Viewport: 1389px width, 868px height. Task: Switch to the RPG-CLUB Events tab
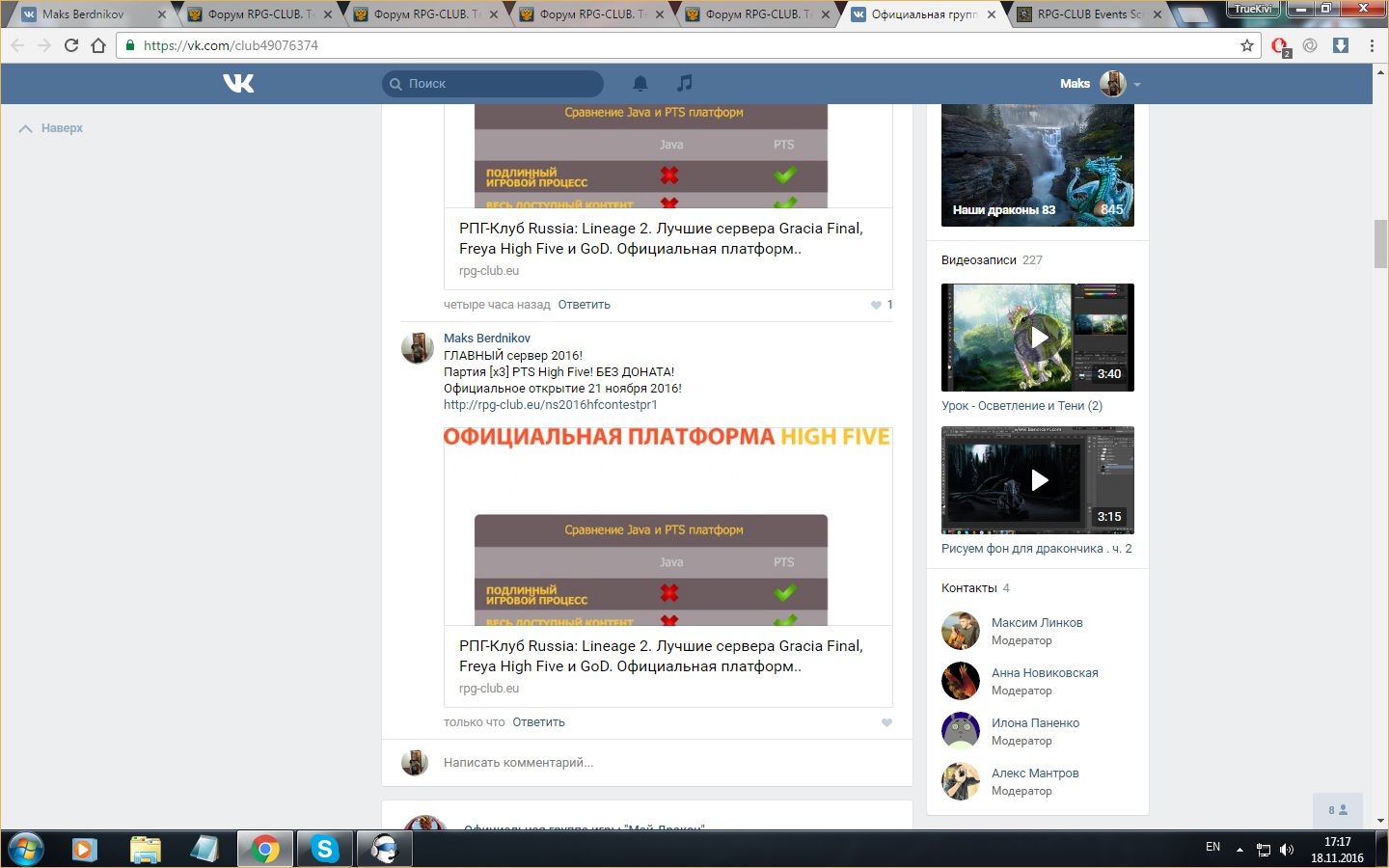tap(1090, 14)
